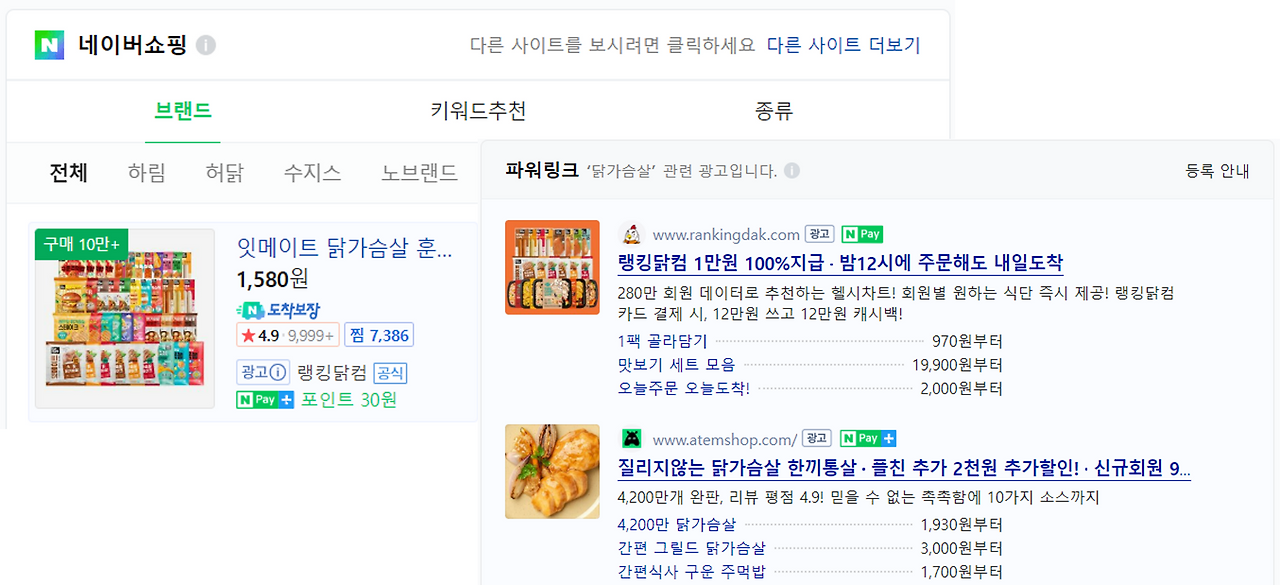
Task: Switch to the 브랜드 tab
Action: 183,111
